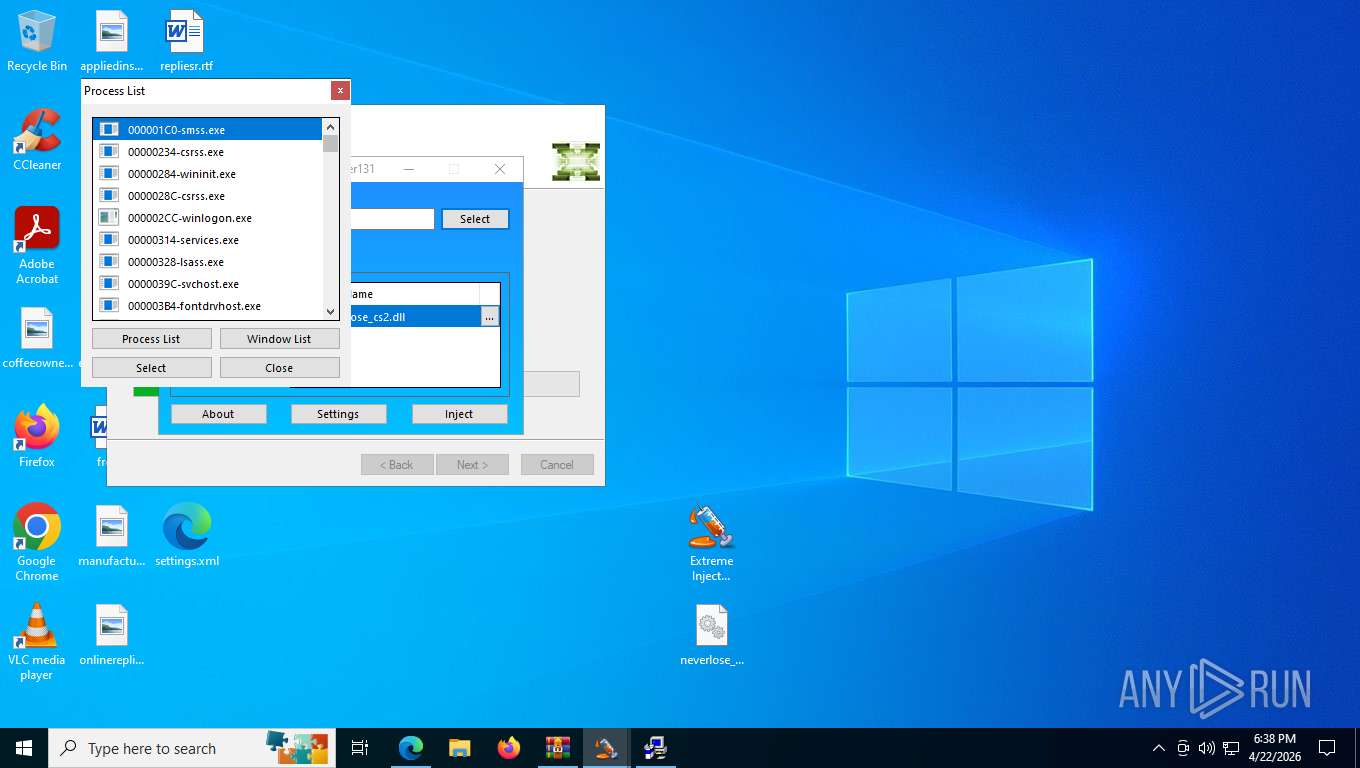Viewport: 1360px width, 768px height.
Task: Select 0000028C-csrss.exe entry
Action: click(208, 196)
